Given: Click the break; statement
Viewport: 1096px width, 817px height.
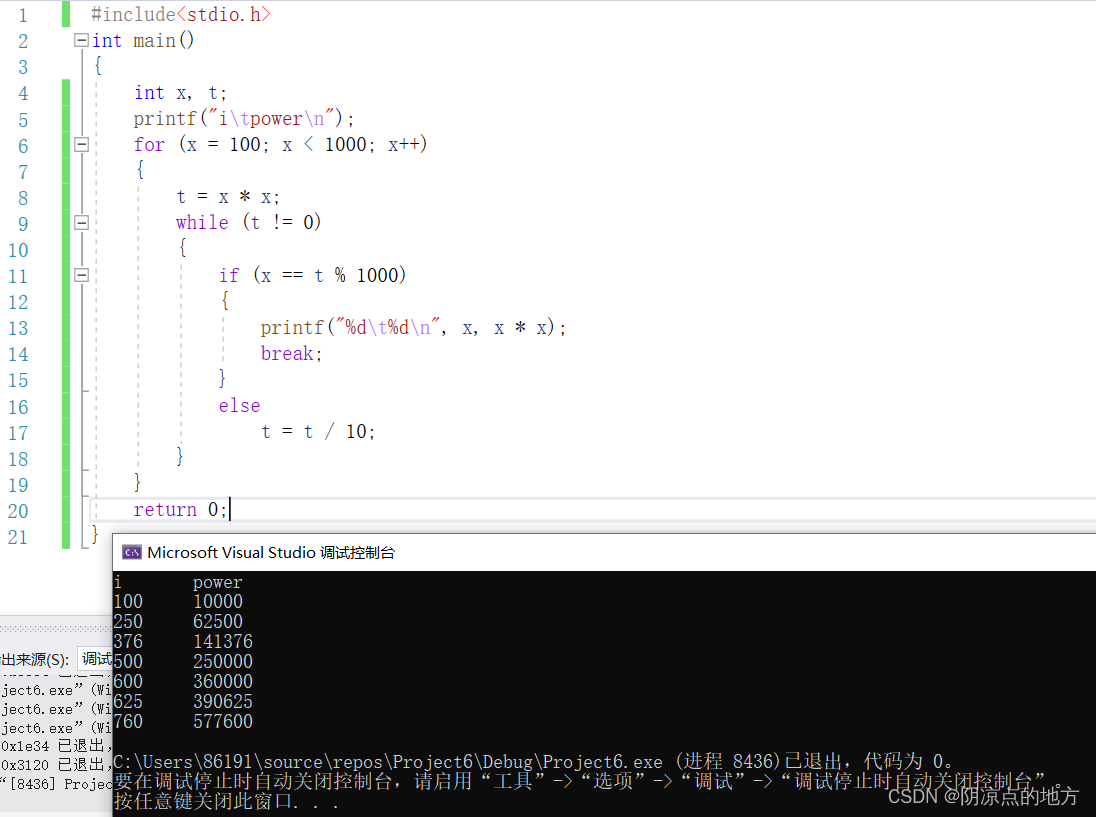Looking at the screenshot, I should click(291, 354).
